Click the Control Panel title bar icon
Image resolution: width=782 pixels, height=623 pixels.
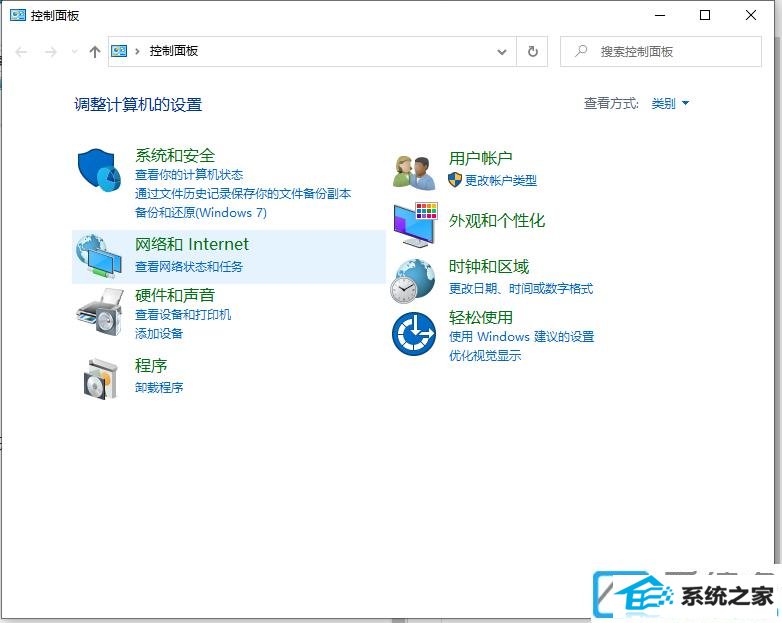[18, 15]
